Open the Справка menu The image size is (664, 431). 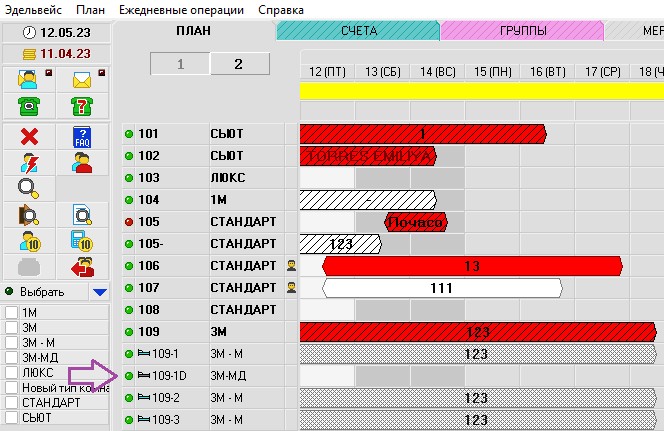tap(281, 9)
